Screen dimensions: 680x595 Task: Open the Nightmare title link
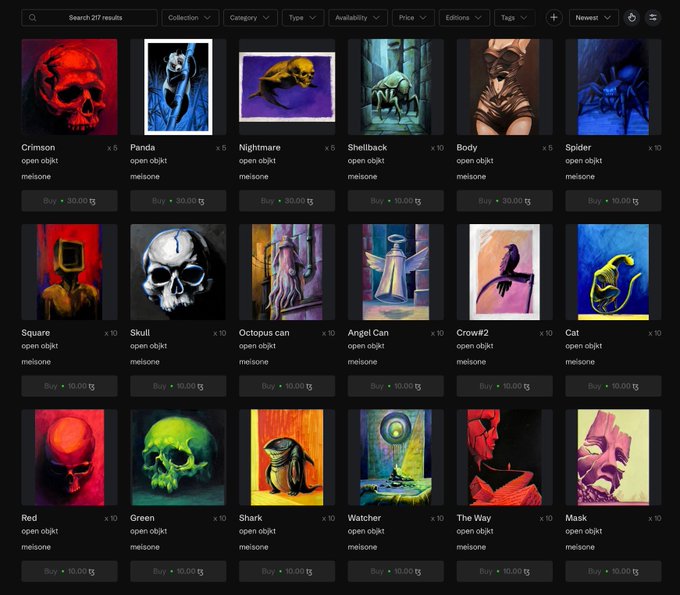click(x=260, y=147)
